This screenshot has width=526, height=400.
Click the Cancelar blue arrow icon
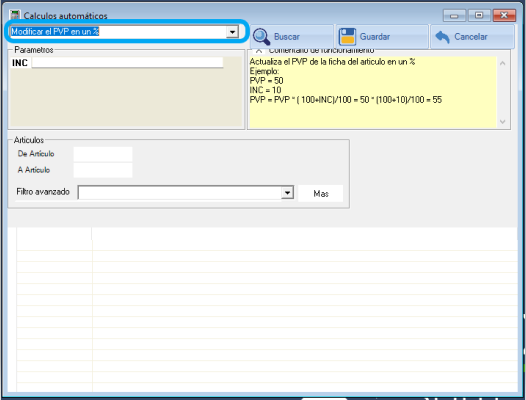tap(442, 37)
